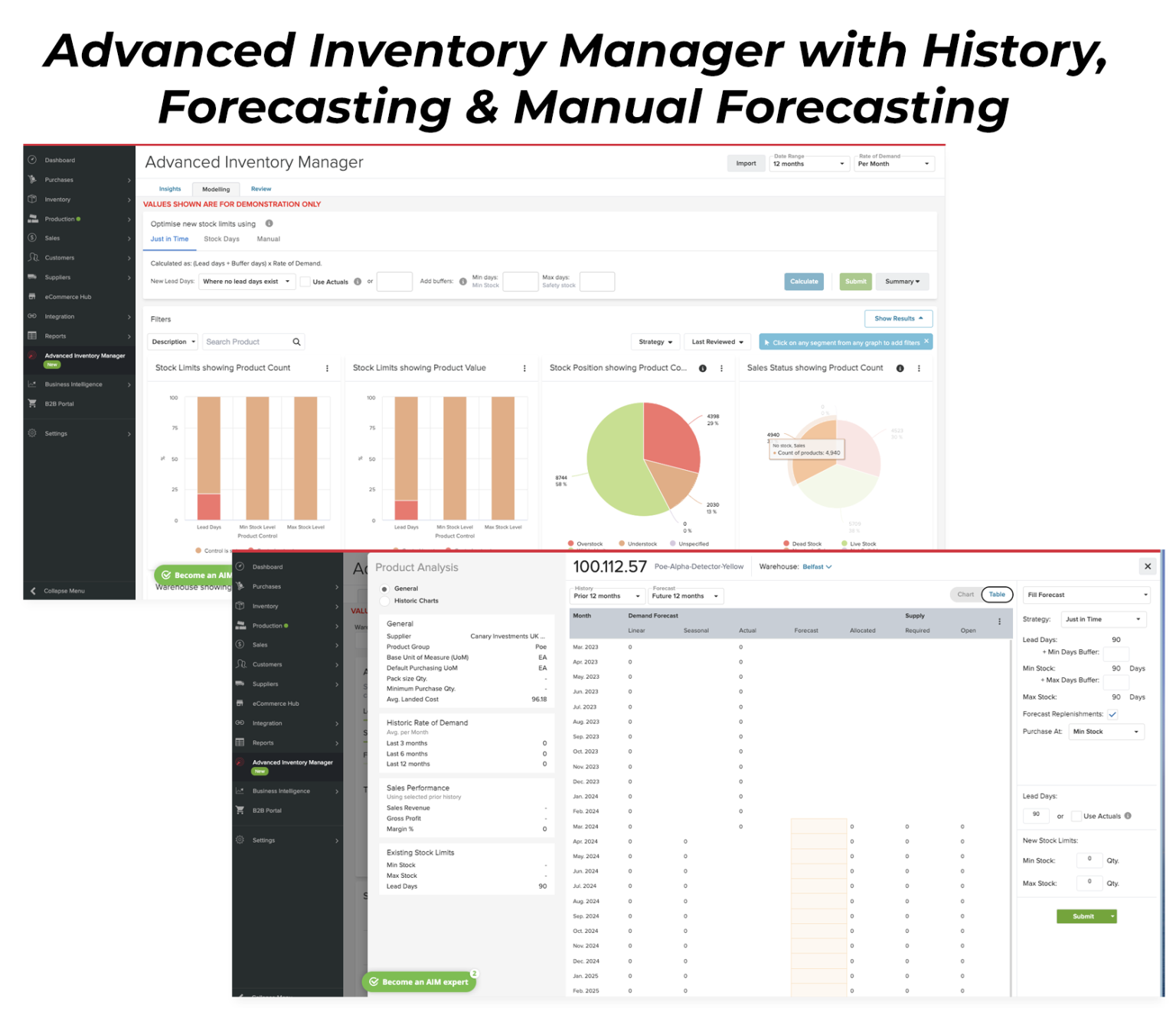1176x1031 pixels.
Task: Click the Business Intelligence chart icon
Action: point(32,383)
